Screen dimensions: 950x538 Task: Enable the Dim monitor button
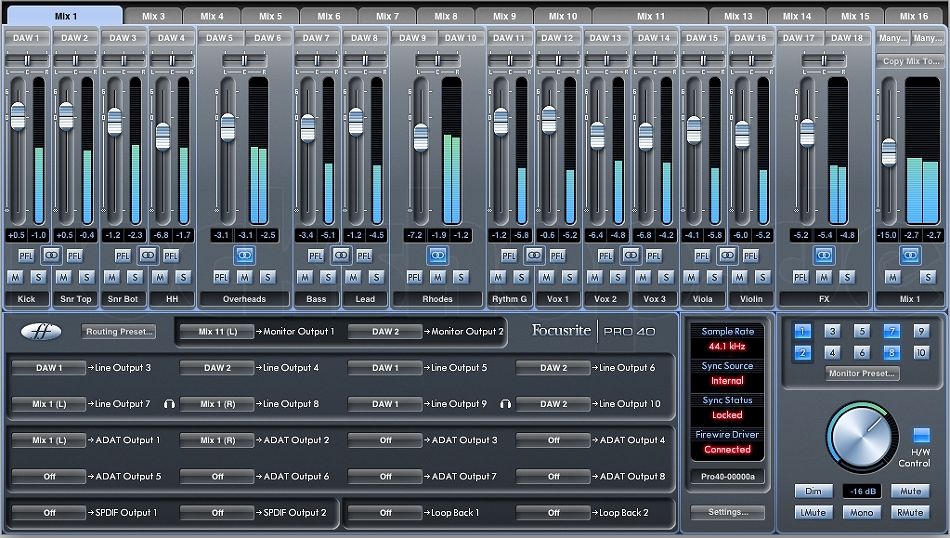(x=812, y=491)
